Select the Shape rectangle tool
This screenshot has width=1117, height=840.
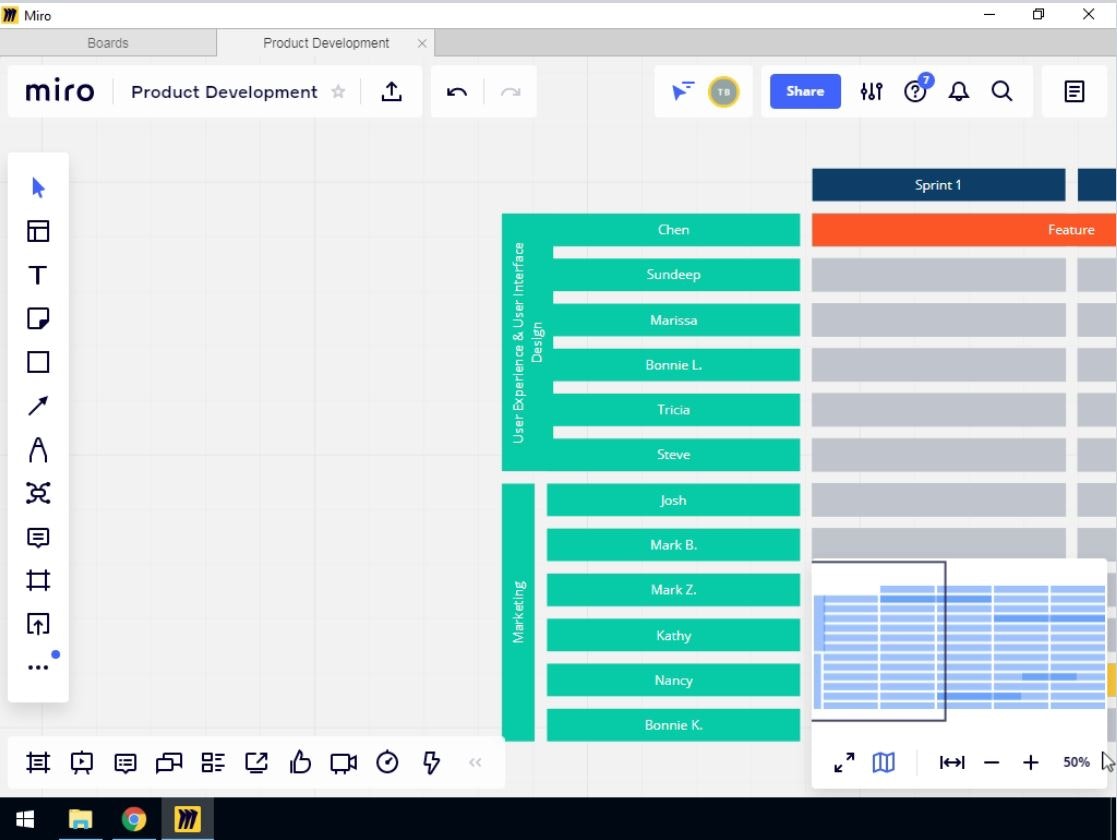pyautogui.click(x=38, y=362)
